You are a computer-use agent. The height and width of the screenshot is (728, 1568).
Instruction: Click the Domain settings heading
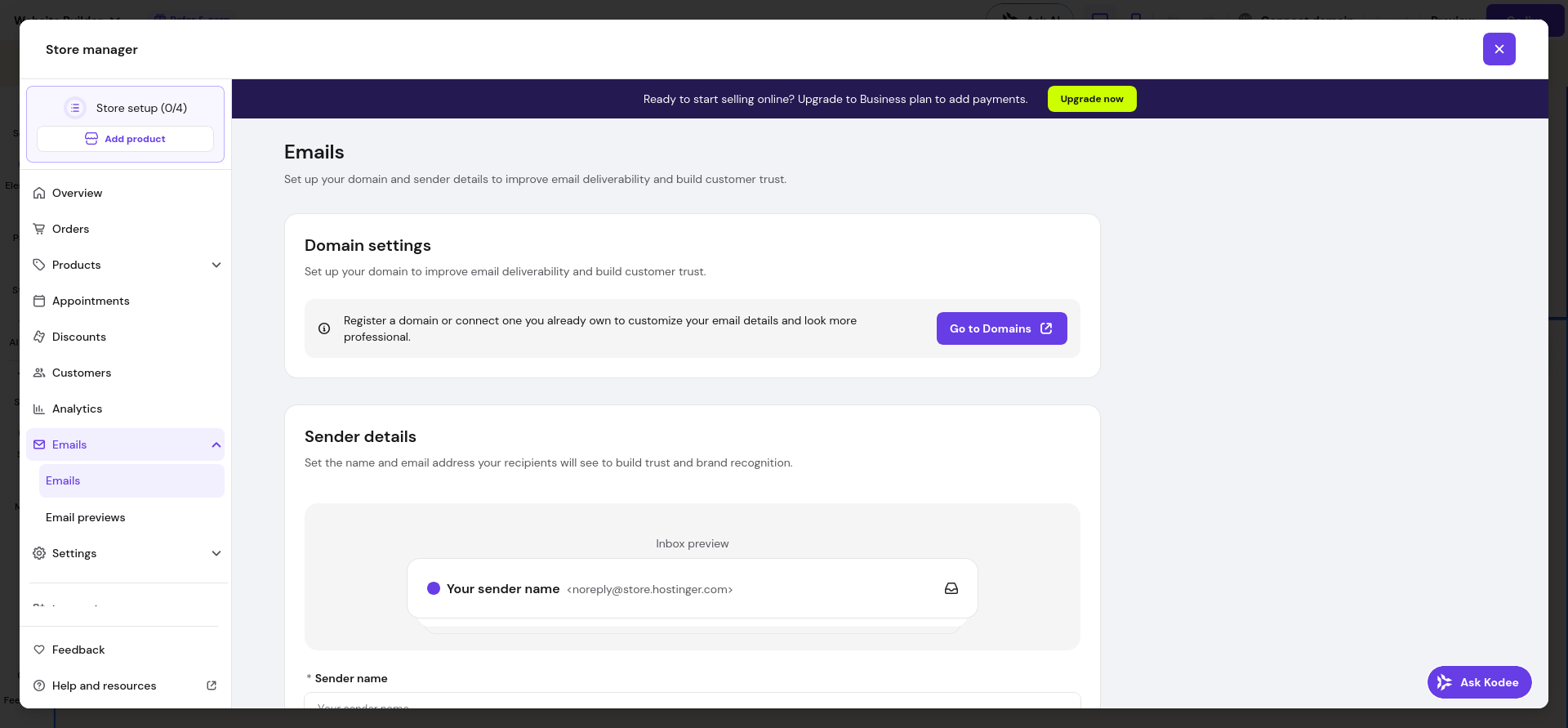click(367, 245)
